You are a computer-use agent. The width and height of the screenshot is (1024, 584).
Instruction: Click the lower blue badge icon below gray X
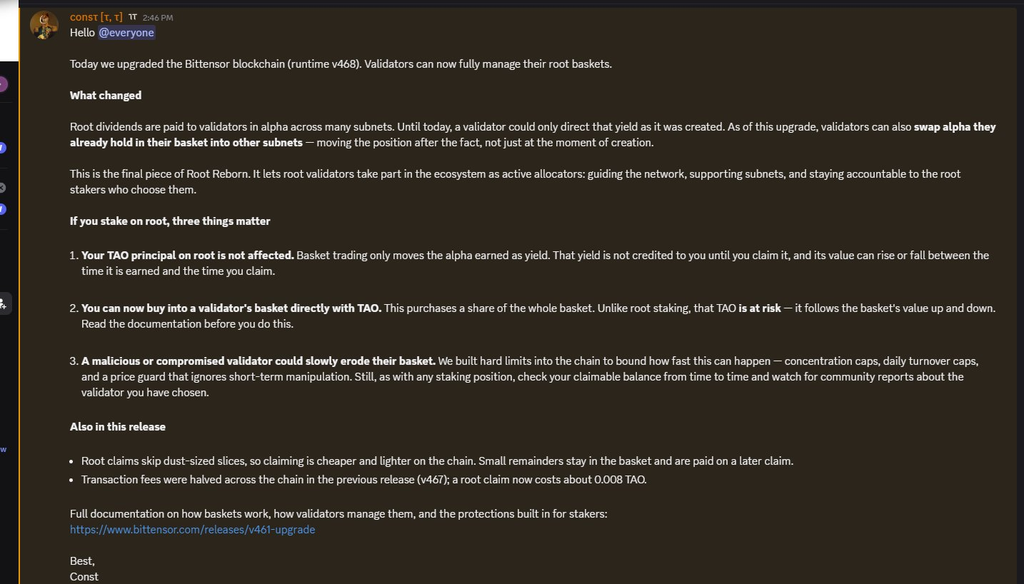tap(3, 209)
